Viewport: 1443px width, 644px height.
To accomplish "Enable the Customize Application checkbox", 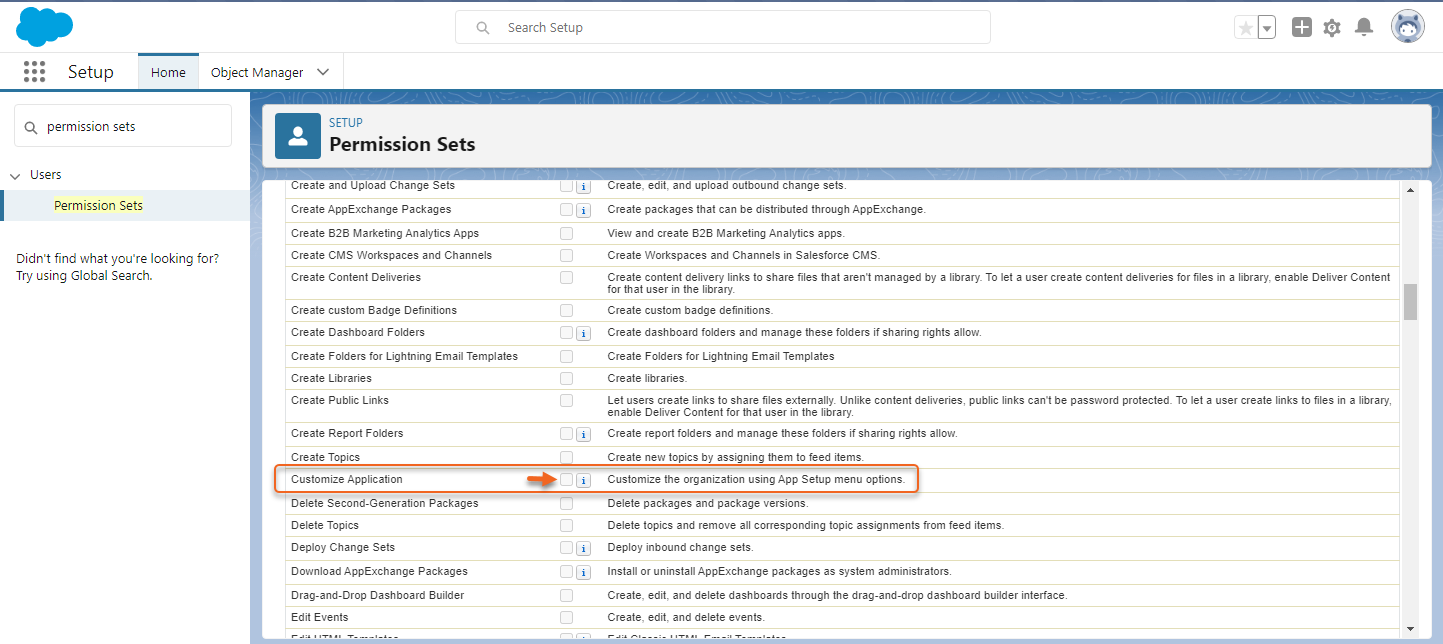I will pos(566,479).
